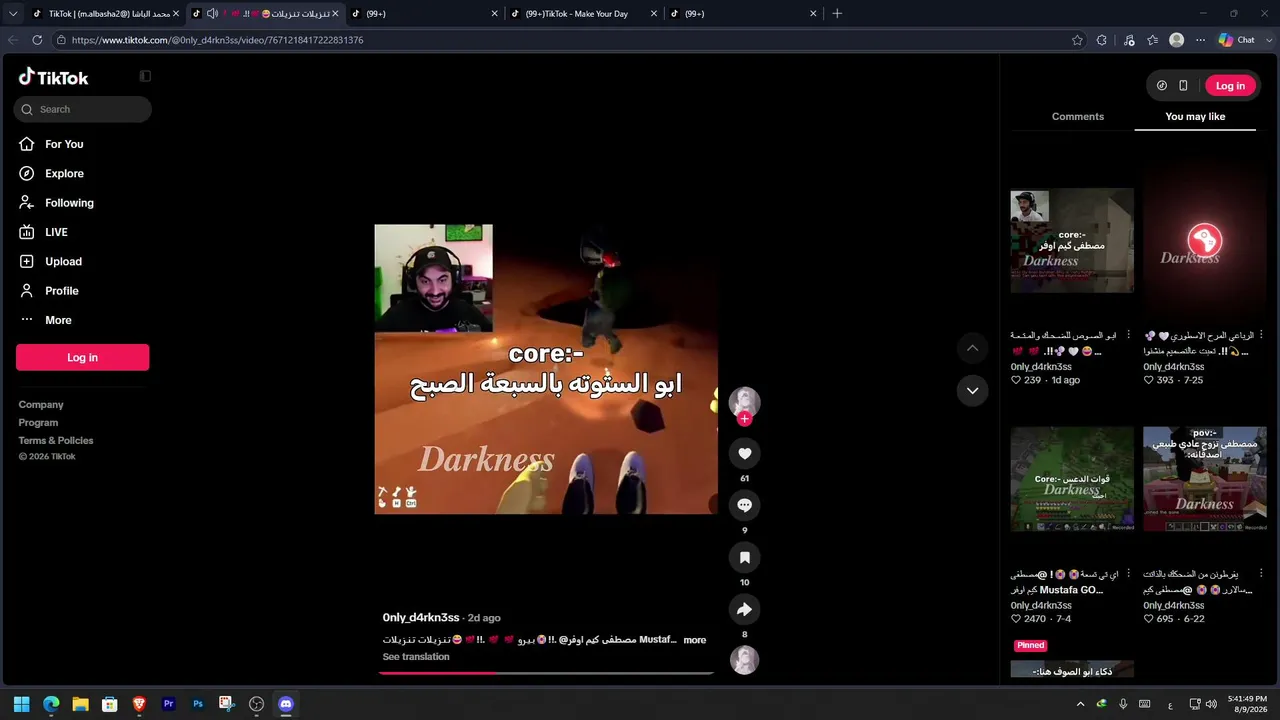Open the Following feed
This screenshot has height=720, width=1280.
coord(69,203)
